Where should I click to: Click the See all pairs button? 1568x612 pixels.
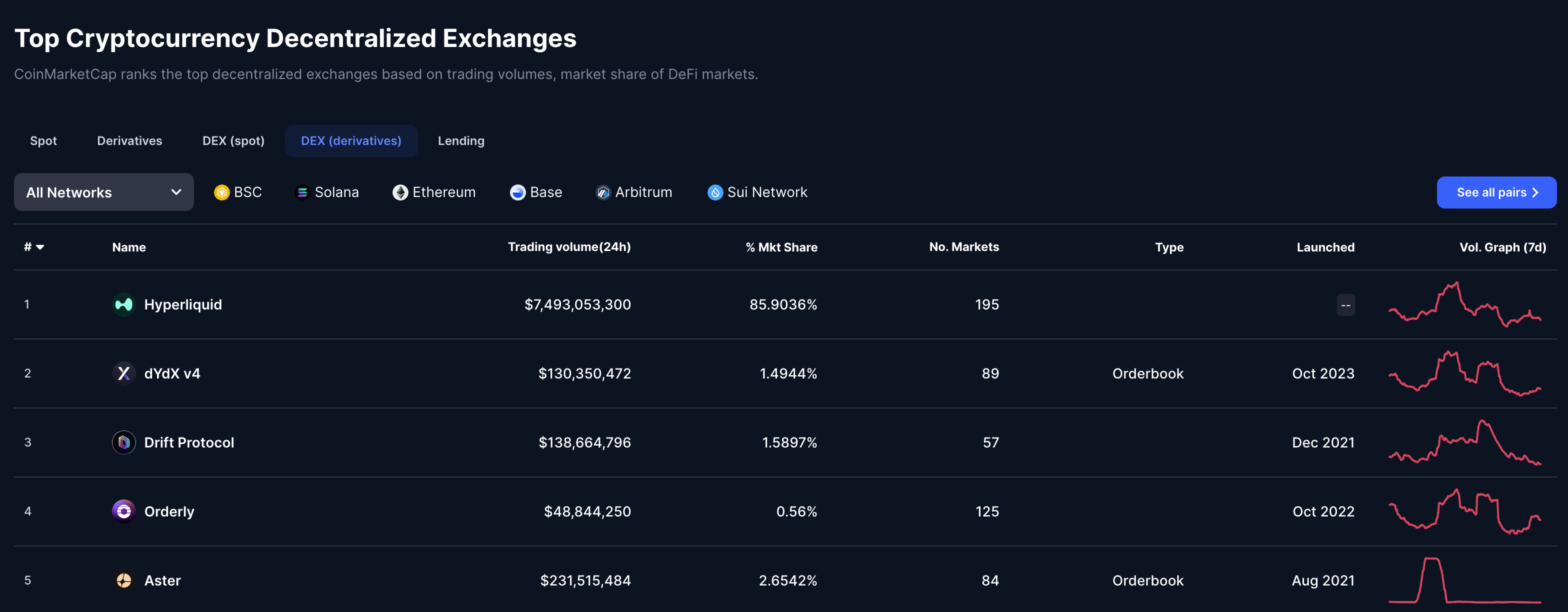click(x=1495, y=192)
